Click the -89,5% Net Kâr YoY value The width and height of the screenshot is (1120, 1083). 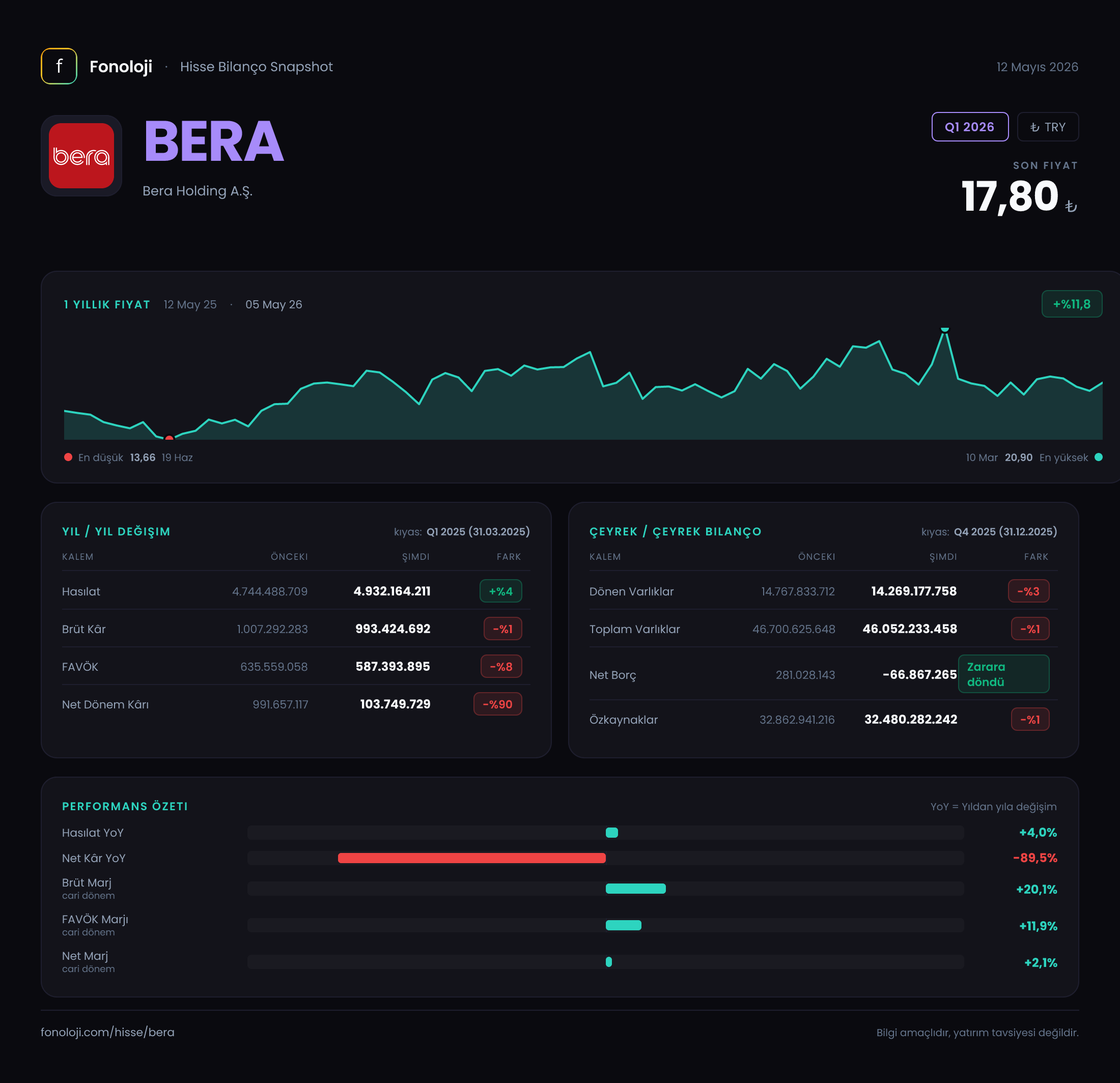[x=1035, y=858]
